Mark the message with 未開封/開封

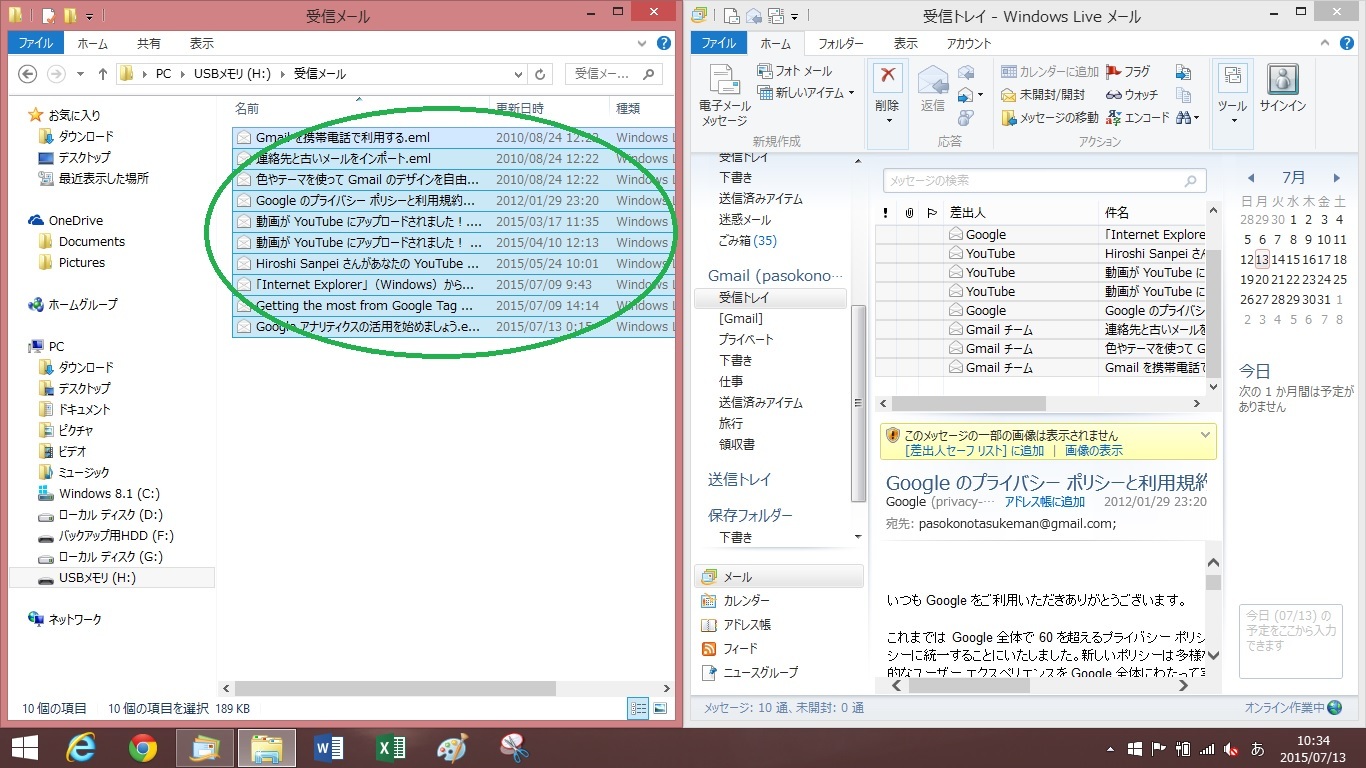click(x=1044, y=94)
